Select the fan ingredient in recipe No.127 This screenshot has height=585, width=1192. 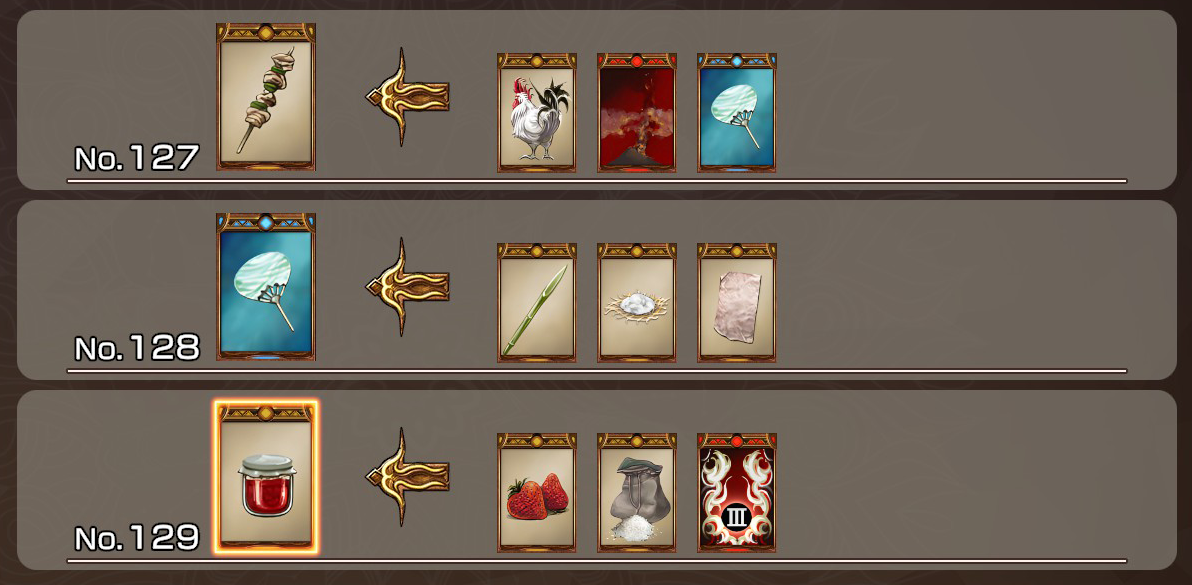(737, 112)
